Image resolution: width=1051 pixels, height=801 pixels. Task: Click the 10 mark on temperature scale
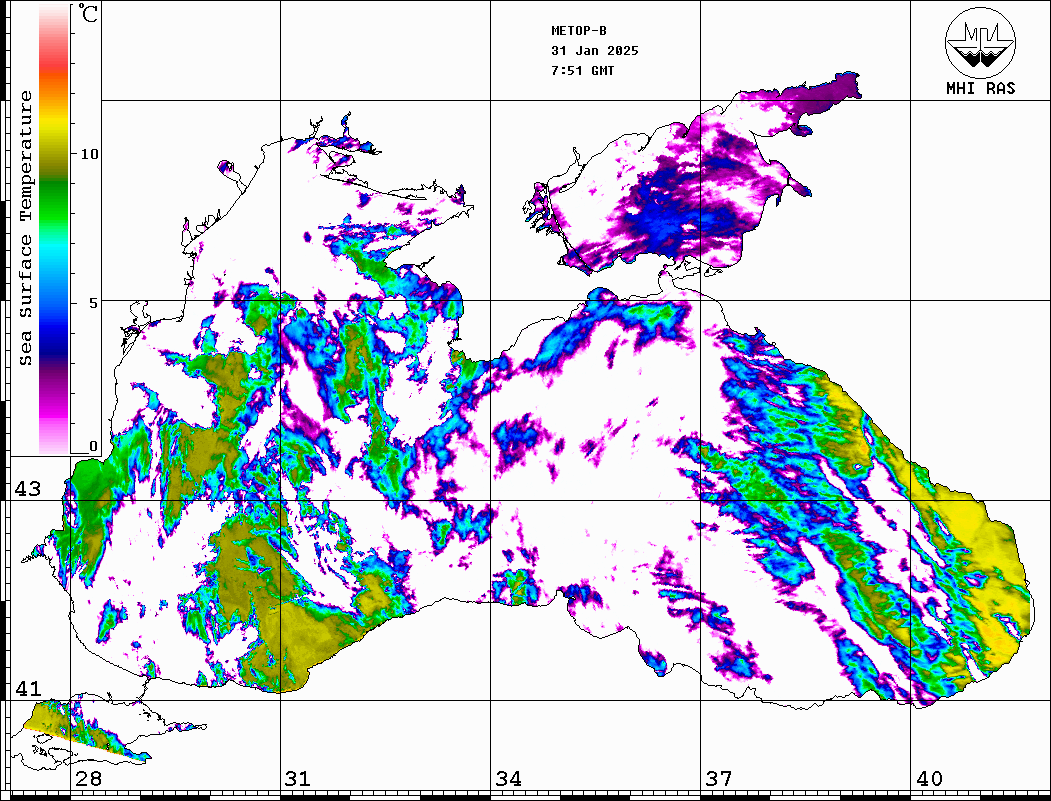[x=88, y=154]
